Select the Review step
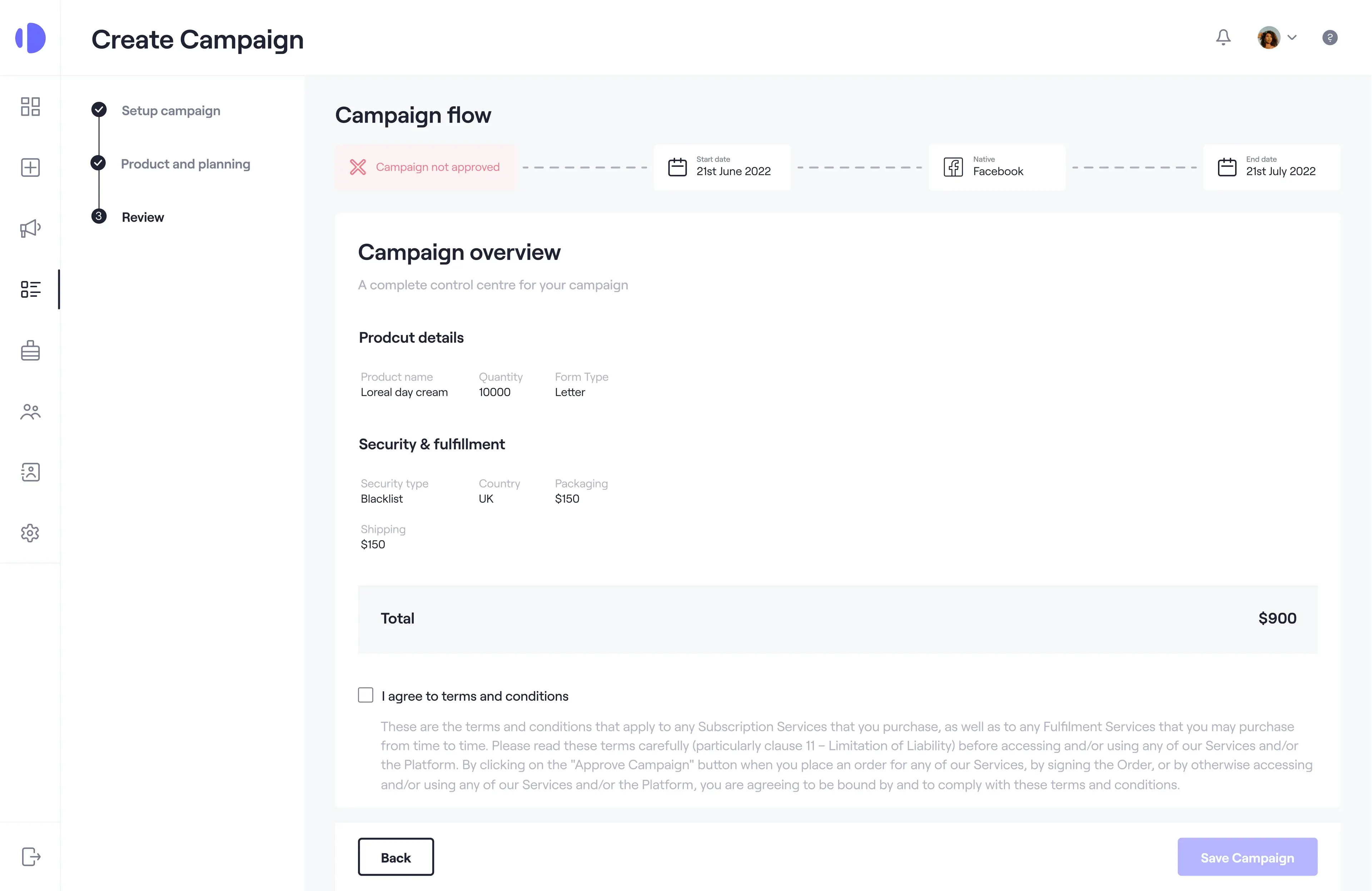The width and height of the screenshot is (1372, 891). point(143,217)
